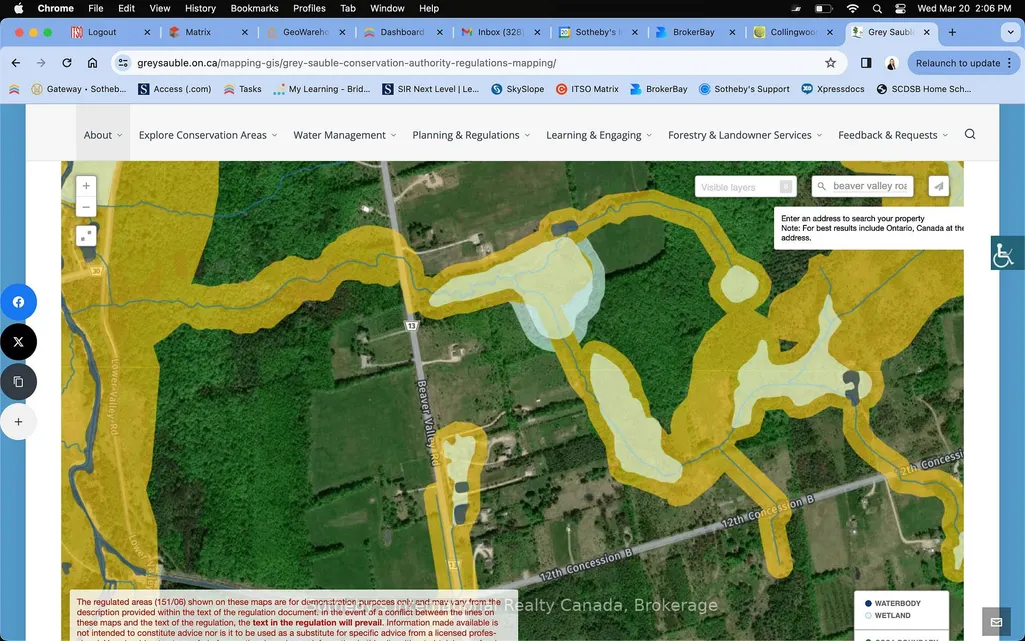Open the Visible layers dropdown

[745, 187]
